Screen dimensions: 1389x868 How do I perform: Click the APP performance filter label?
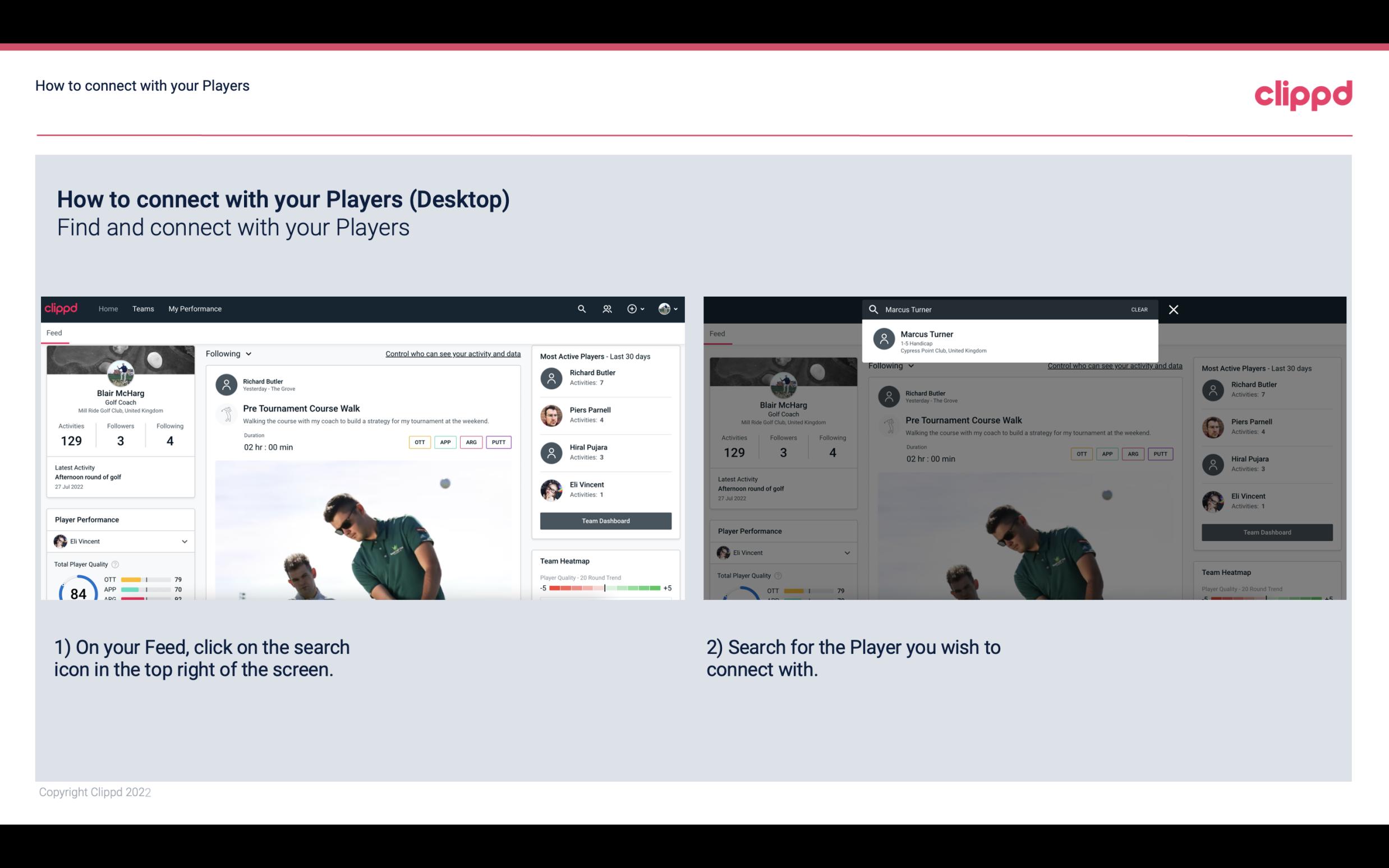444,441
